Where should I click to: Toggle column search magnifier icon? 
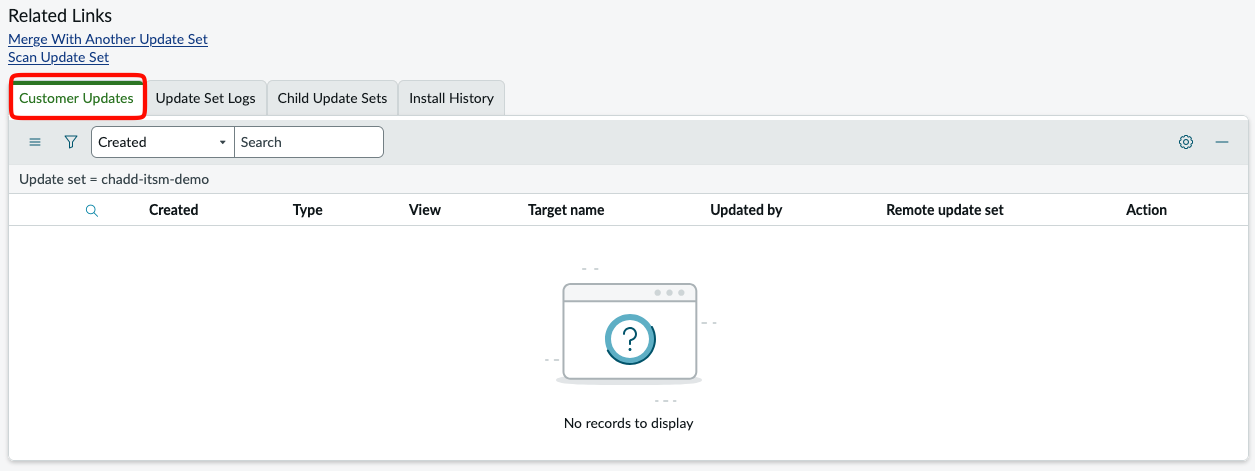(x=92, y=210)
